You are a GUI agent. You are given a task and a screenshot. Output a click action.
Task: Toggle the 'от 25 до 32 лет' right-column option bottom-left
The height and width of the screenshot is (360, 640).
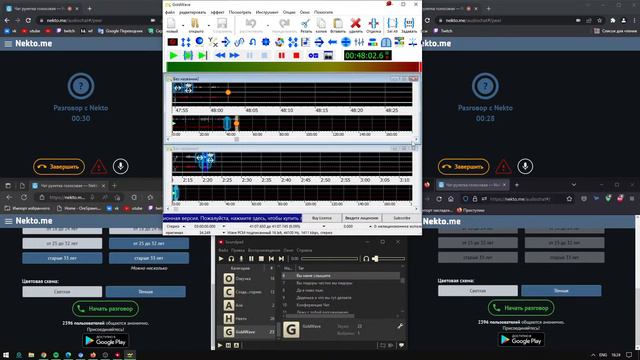tap(149, 243)
